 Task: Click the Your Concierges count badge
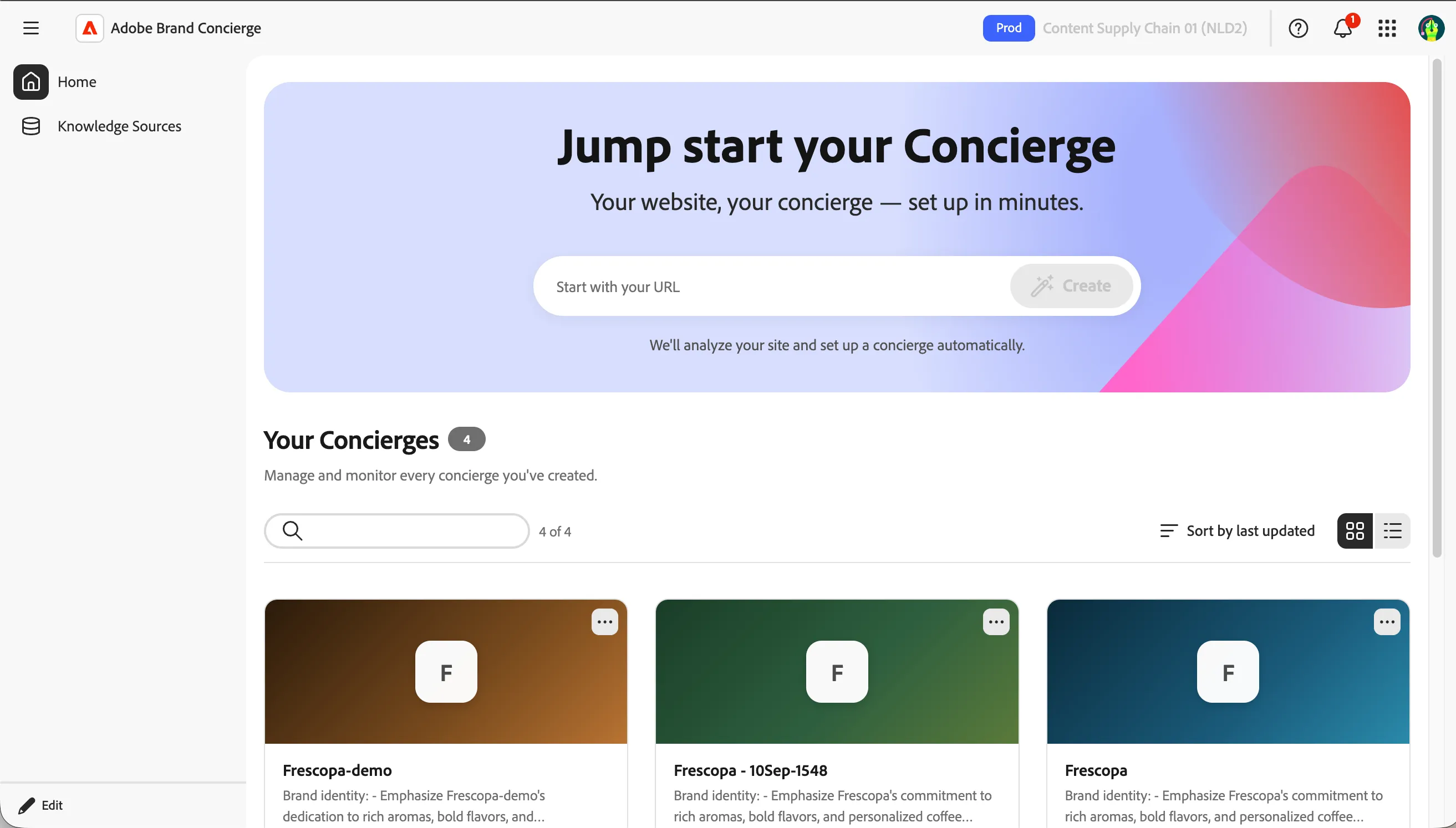click(x=466, y=439)
